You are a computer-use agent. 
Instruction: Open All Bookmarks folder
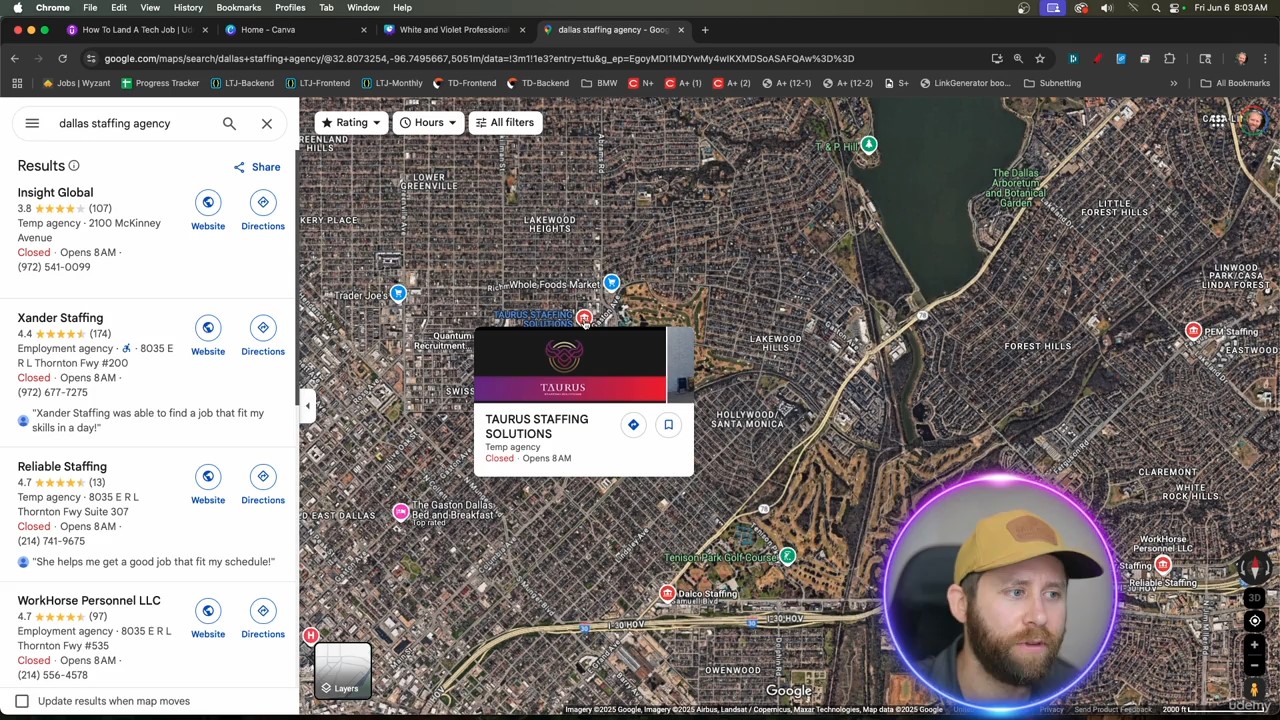pyautogui.click(x=1235, y=84)
